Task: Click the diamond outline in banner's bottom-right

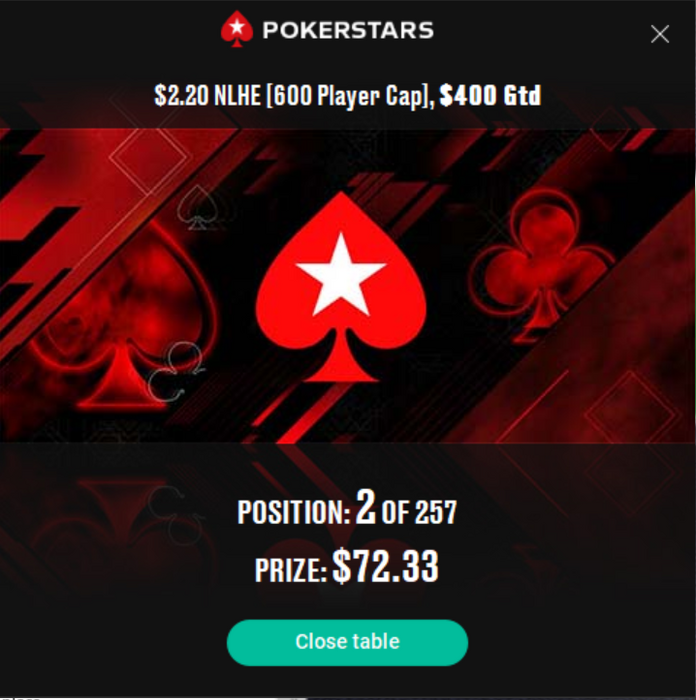Action: [630, 413]
